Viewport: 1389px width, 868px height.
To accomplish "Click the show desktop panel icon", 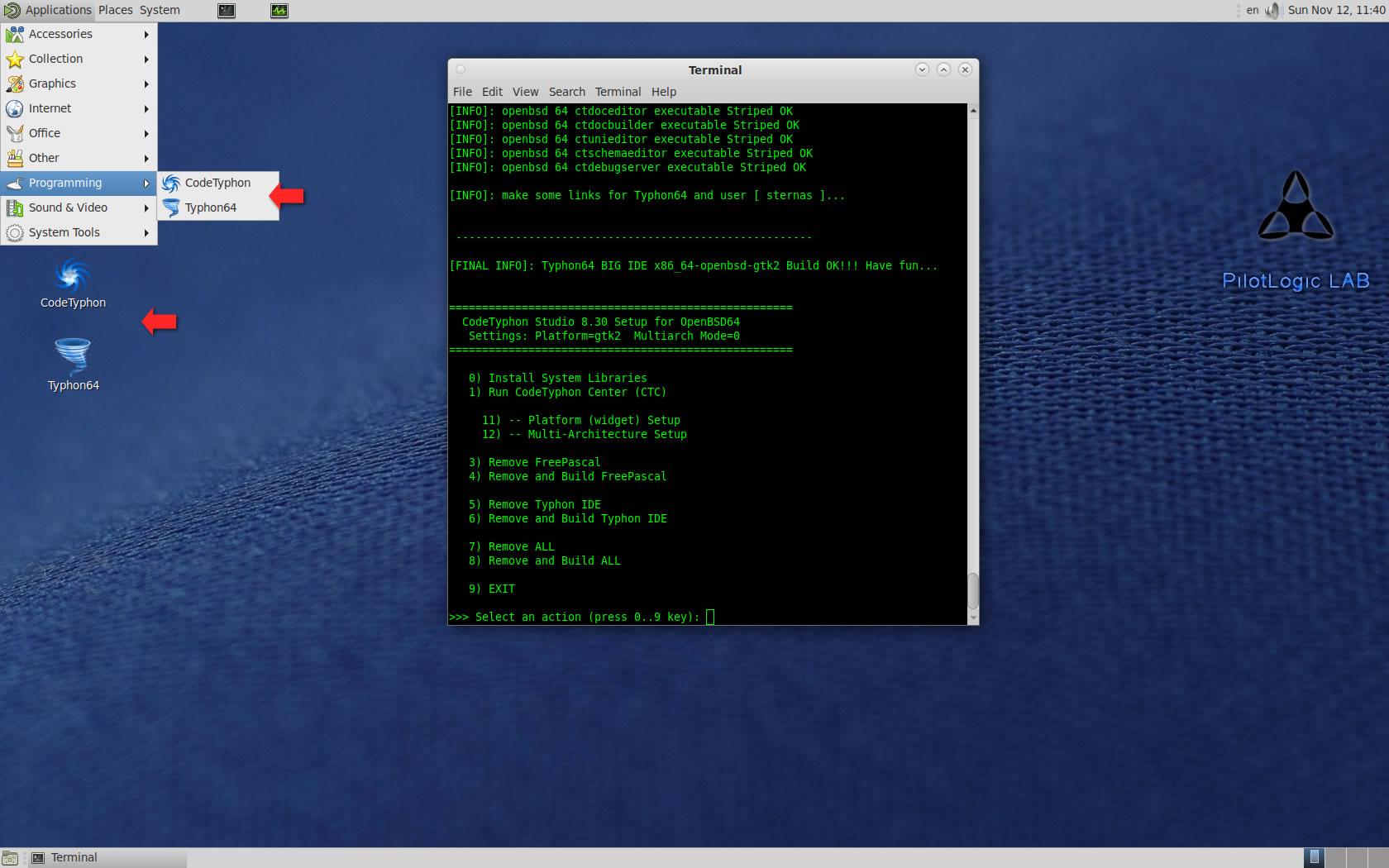I will 10,858.
